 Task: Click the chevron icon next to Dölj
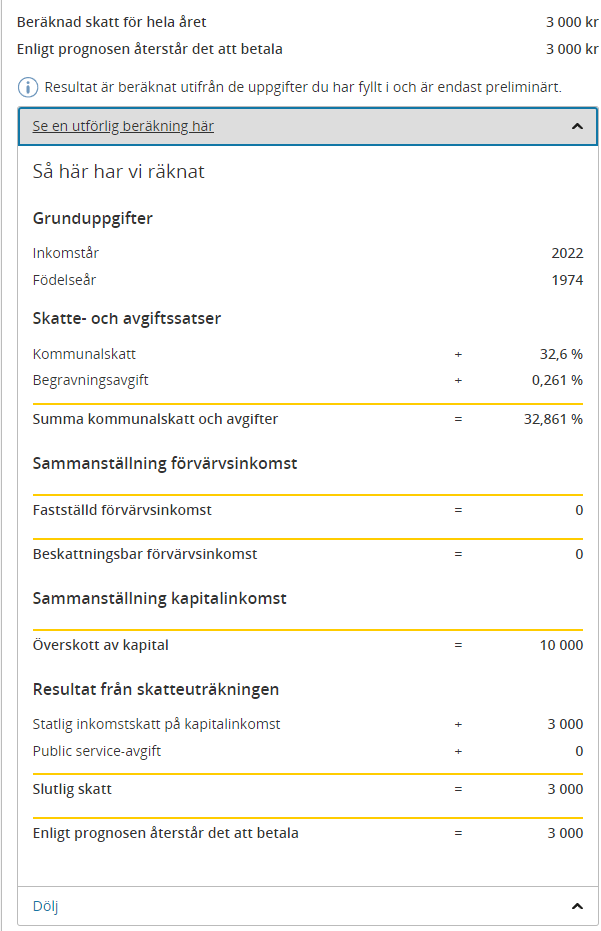(577, 906)
